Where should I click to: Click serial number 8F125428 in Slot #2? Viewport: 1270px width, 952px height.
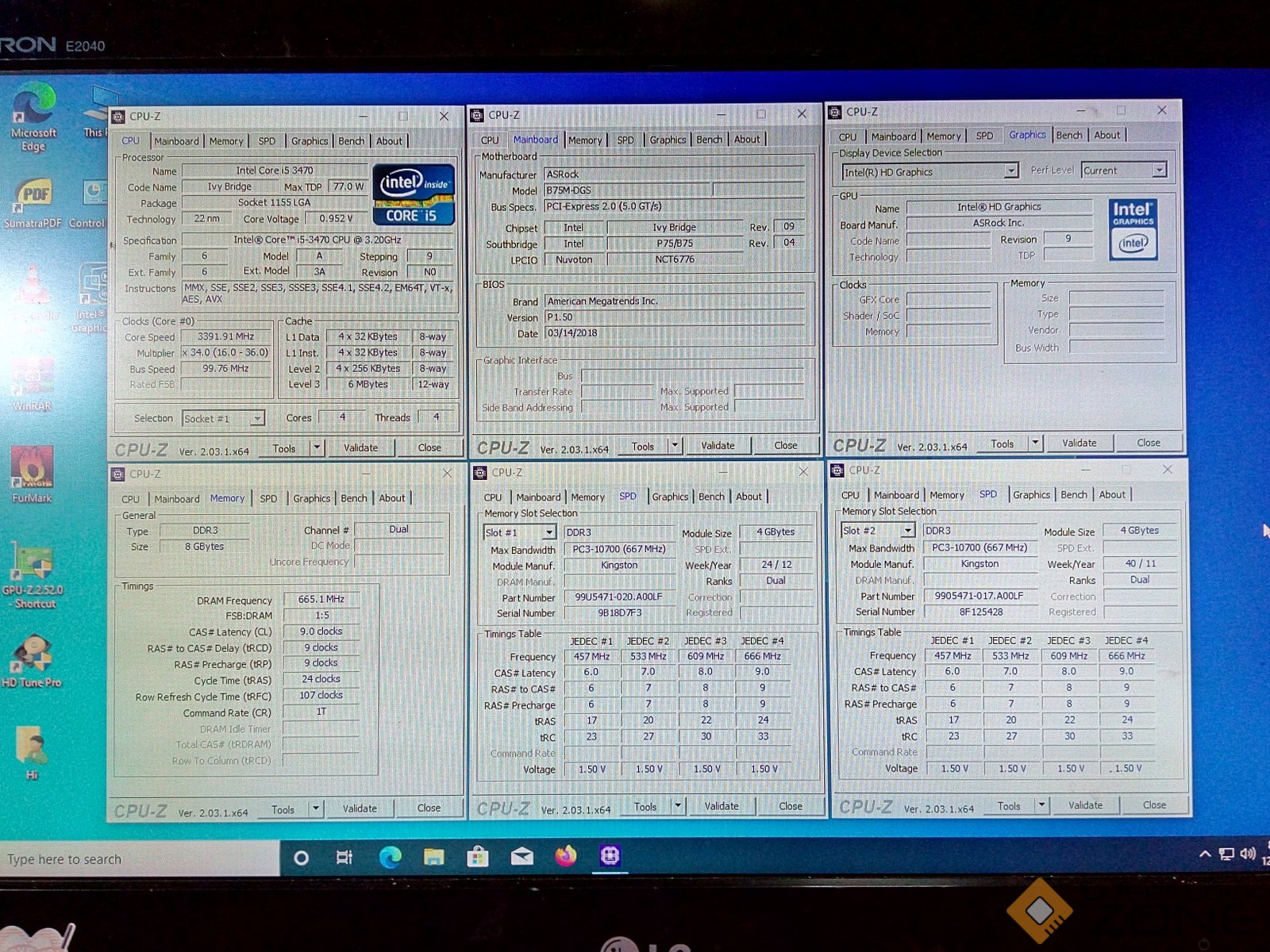click(x=981, y=612)
